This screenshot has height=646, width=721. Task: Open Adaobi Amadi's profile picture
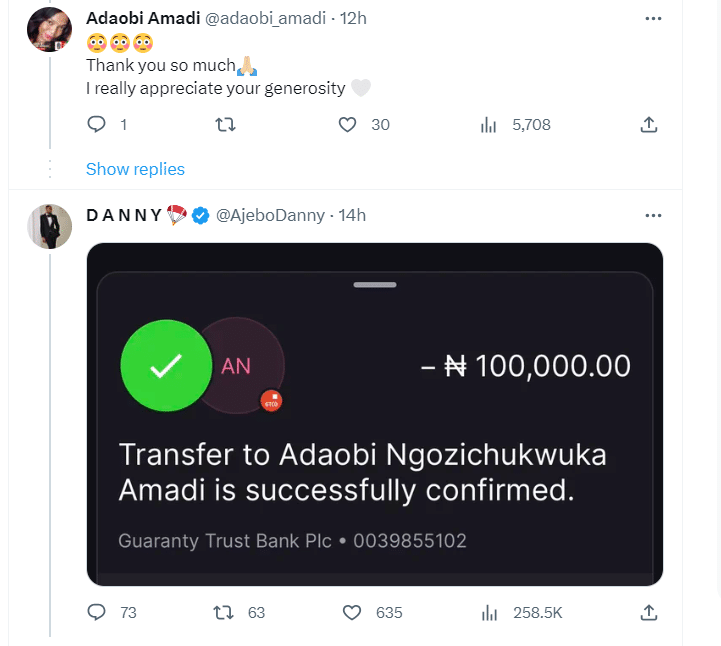(x=48, y=31)
